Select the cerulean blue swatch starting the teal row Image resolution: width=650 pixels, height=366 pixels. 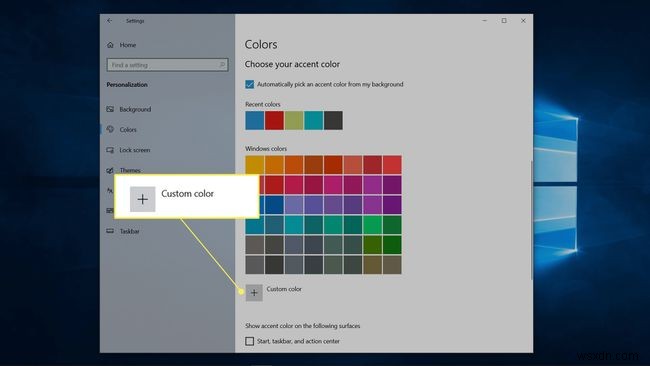click(255, 225)
